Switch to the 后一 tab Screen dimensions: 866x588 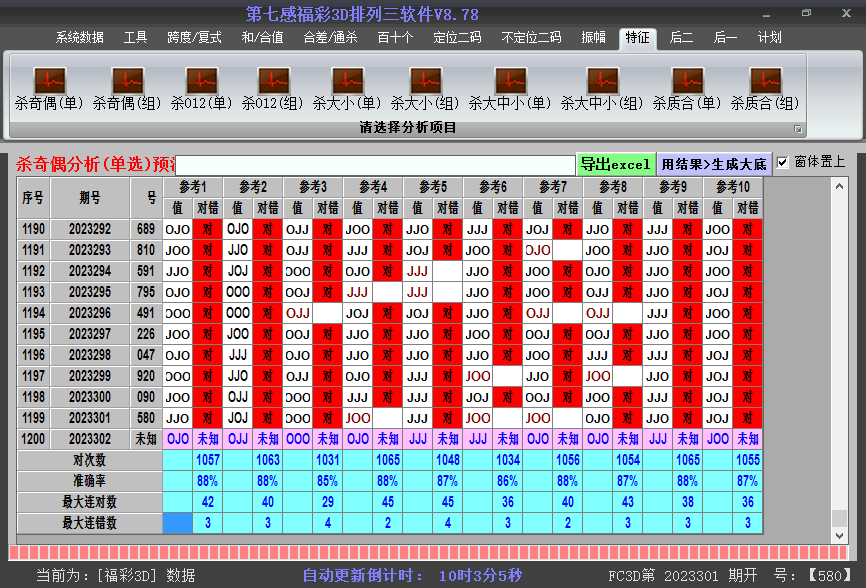point(725,38)
